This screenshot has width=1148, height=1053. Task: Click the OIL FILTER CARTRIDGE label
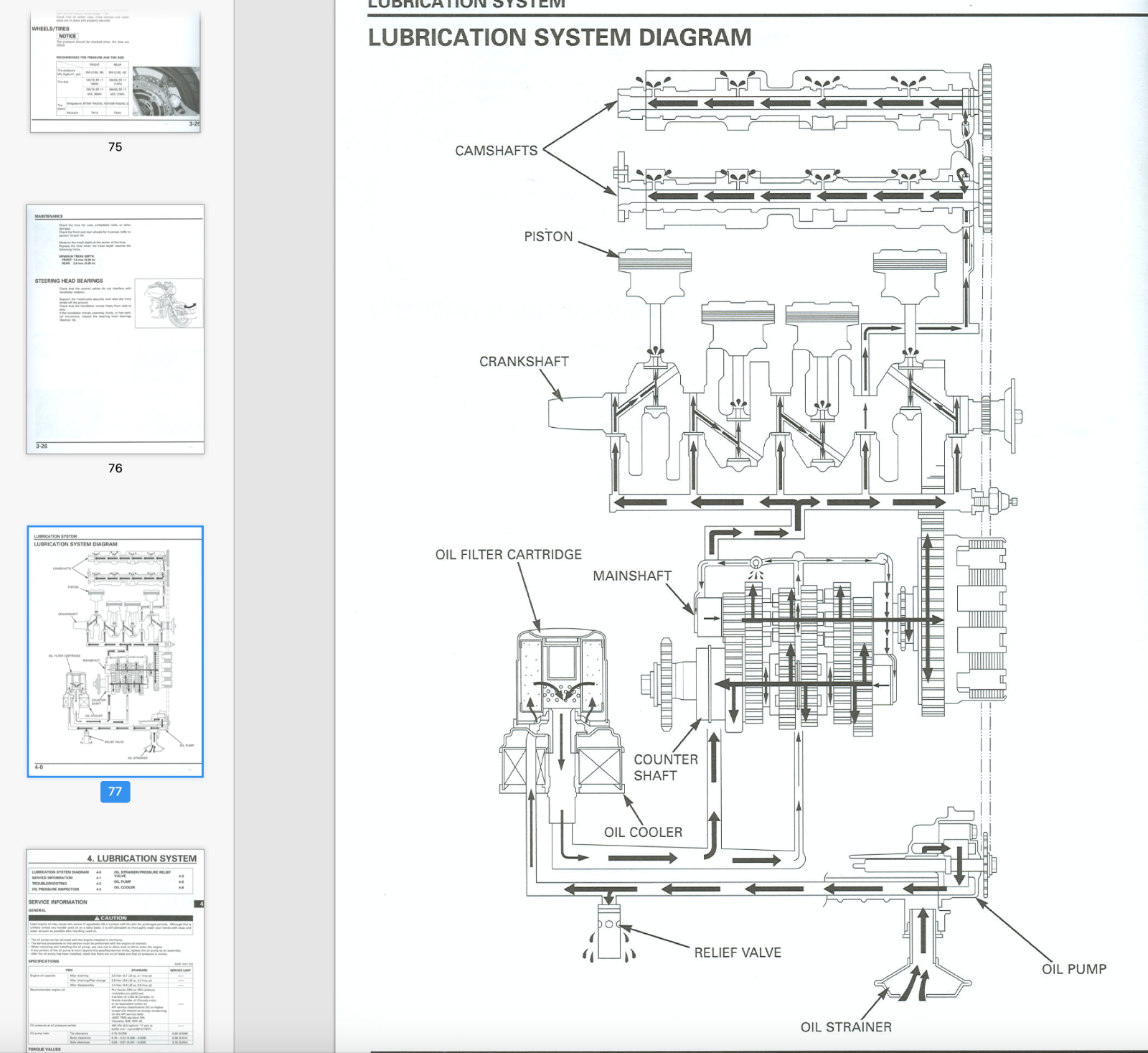click(508, 555)
